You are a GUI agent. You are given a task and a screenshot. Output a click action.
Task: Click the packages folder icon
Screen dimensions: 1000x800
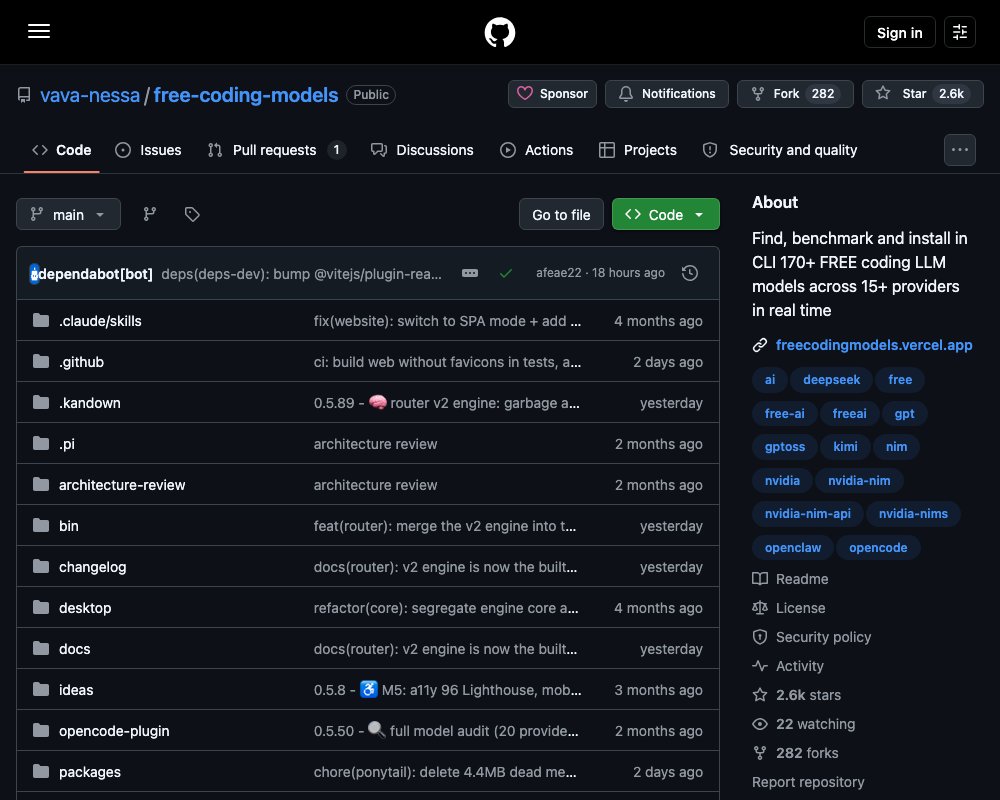coord(41,771)
